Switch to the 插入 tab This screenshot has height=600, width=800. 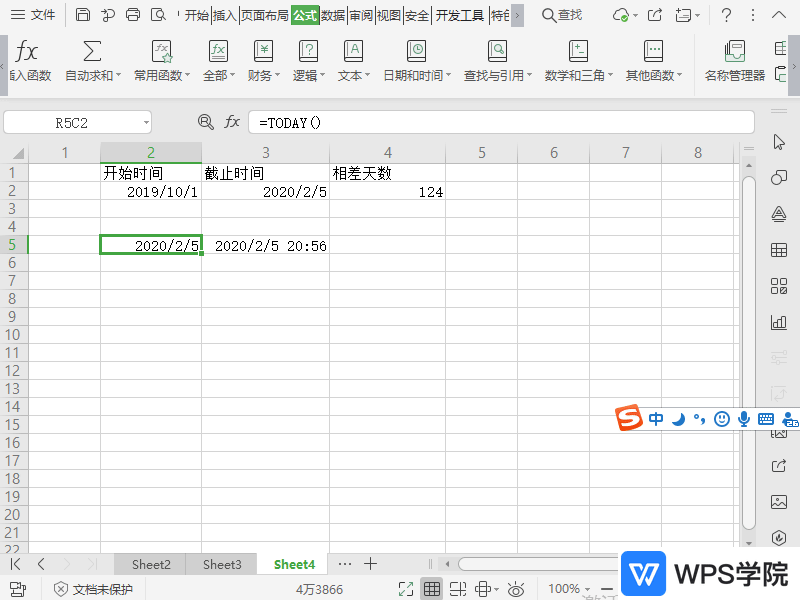pyautogui.click(x=224, y=15)
